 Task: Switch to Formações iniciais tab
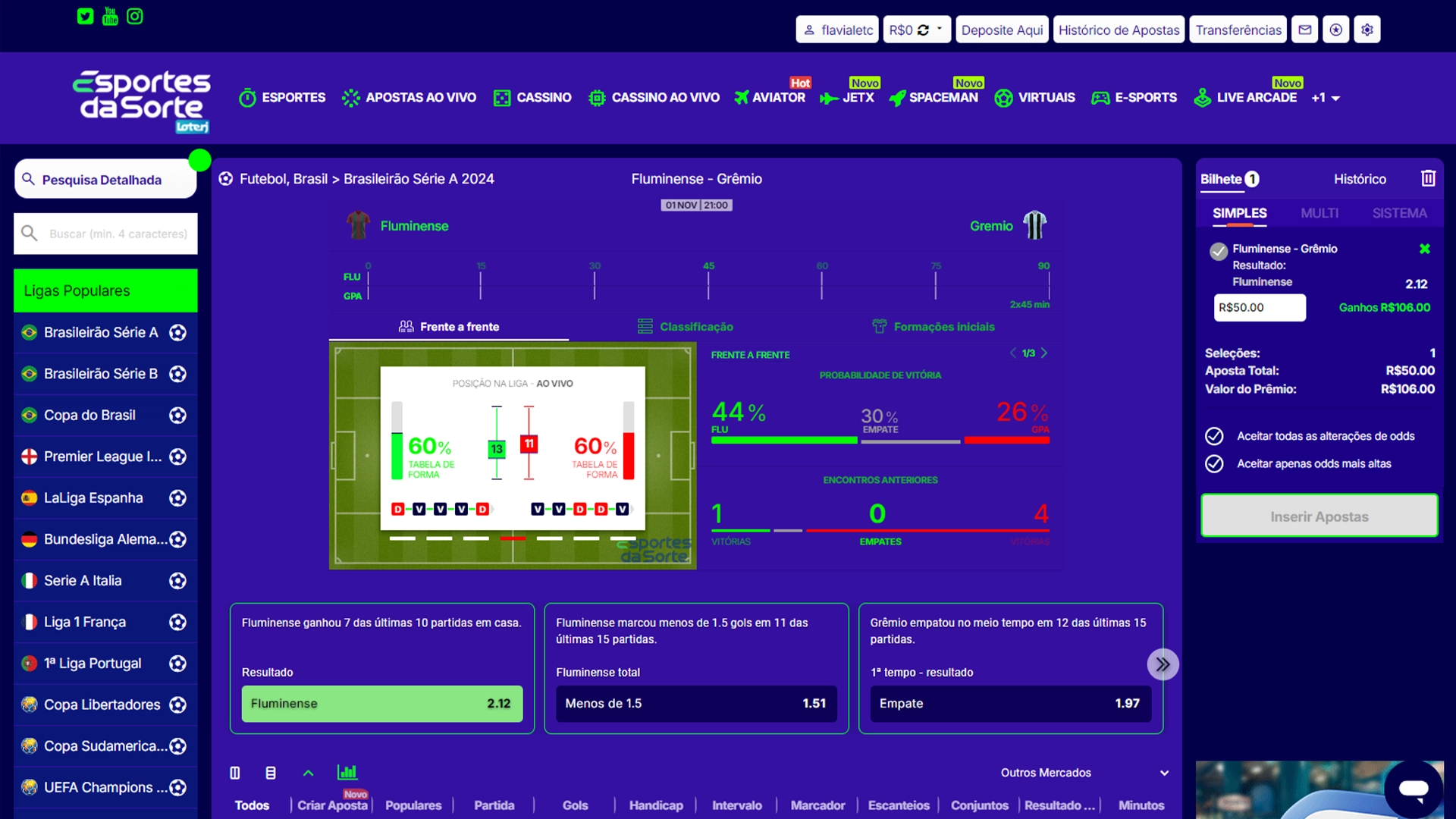[x=933, y=327]
